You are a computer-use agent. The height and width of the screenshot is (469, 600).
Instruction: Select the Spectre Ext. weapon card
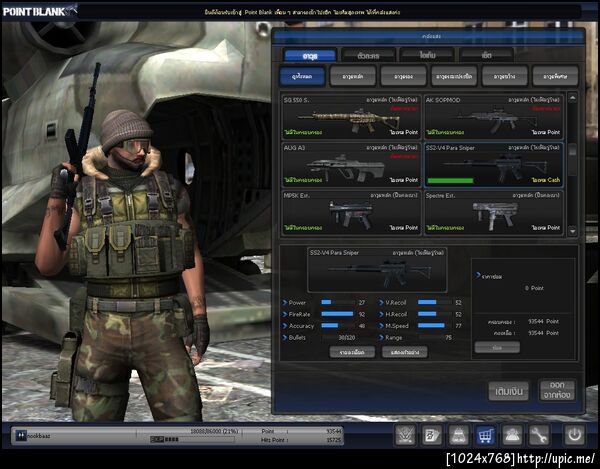tap(493, 212)
